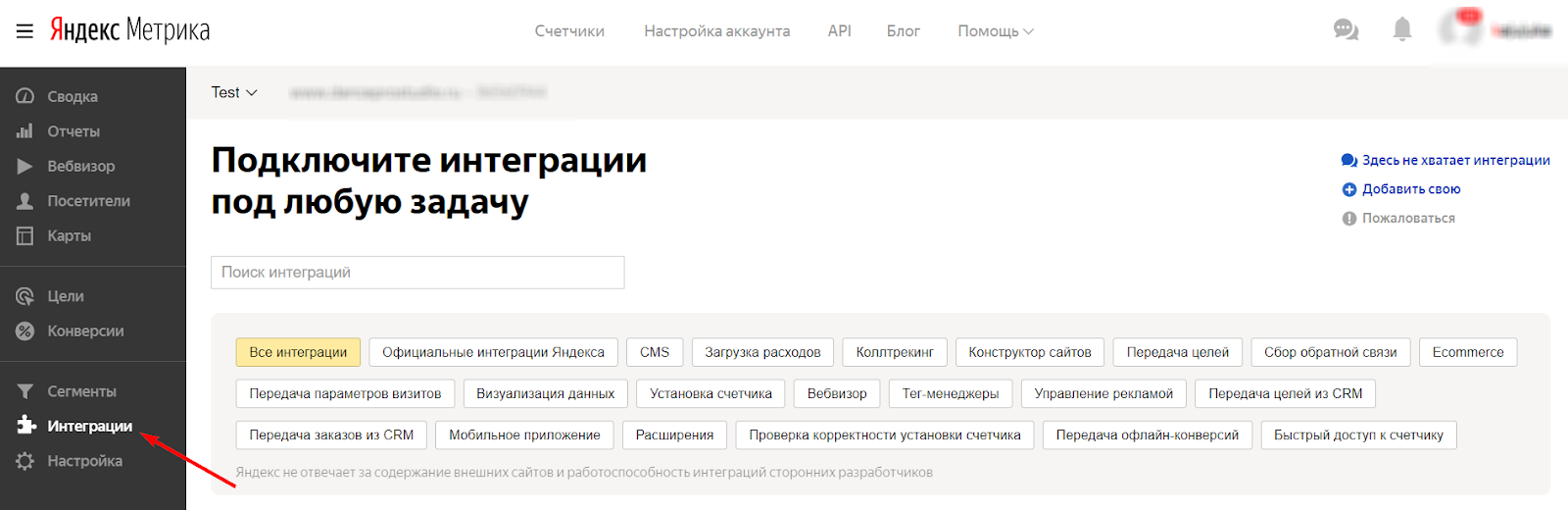Click the Добавить свою link

click(1411, 189)
